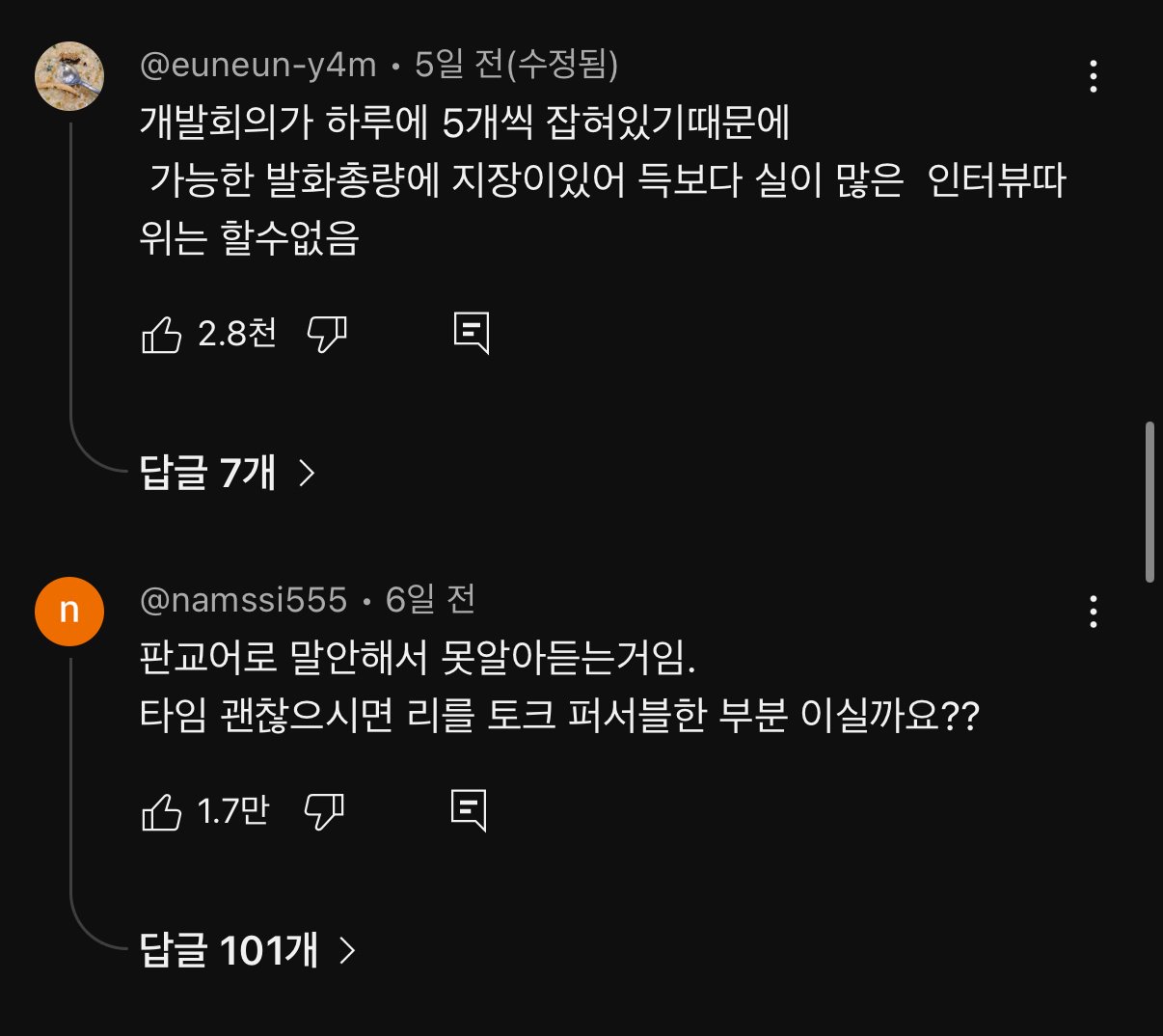Viewport: 1163px width, 1036px height.
Task: Dislike the comment by @namssi555
Action: point(324,812)
